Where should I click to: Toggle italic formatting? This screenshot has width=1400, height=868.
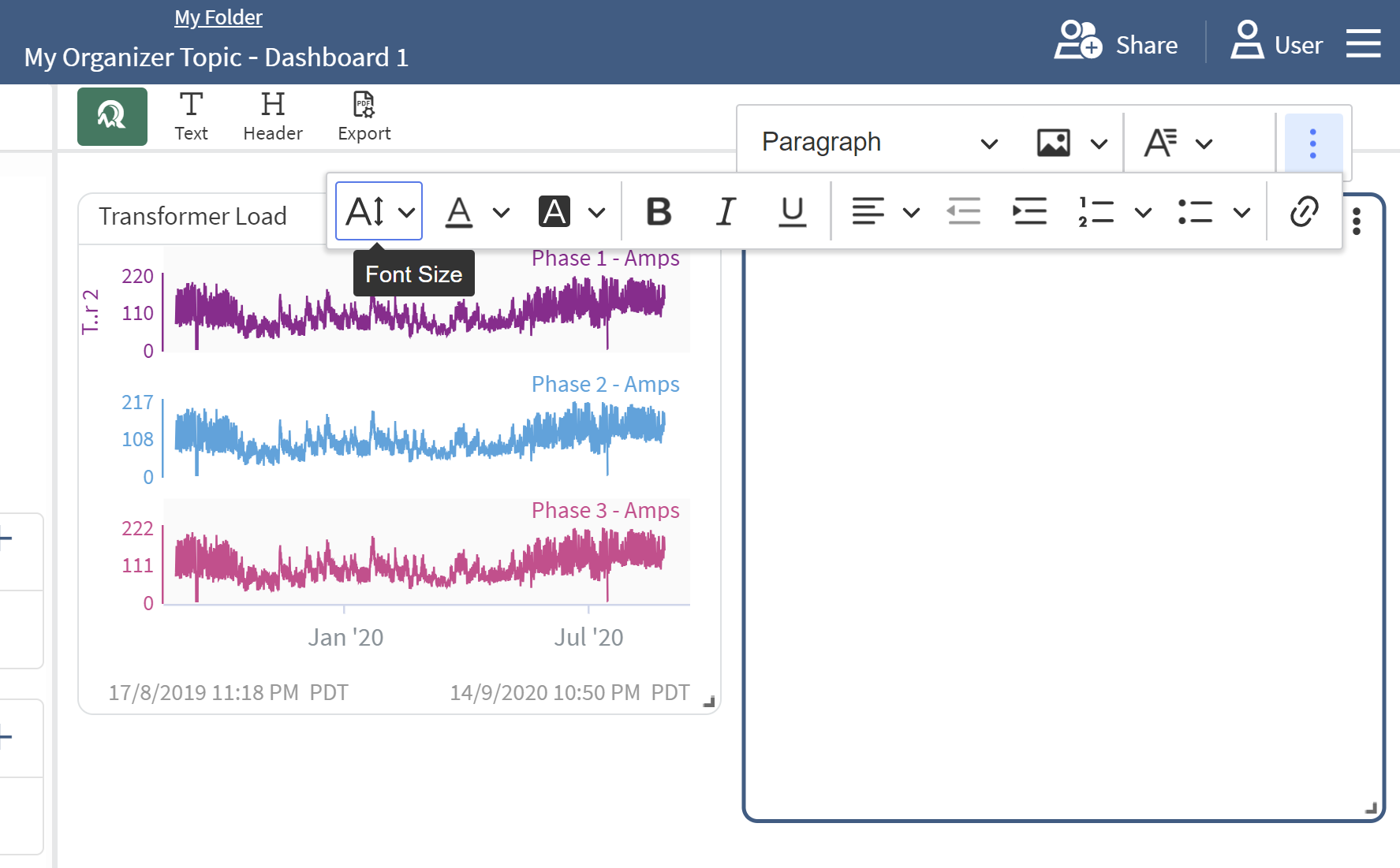[726, 211]
